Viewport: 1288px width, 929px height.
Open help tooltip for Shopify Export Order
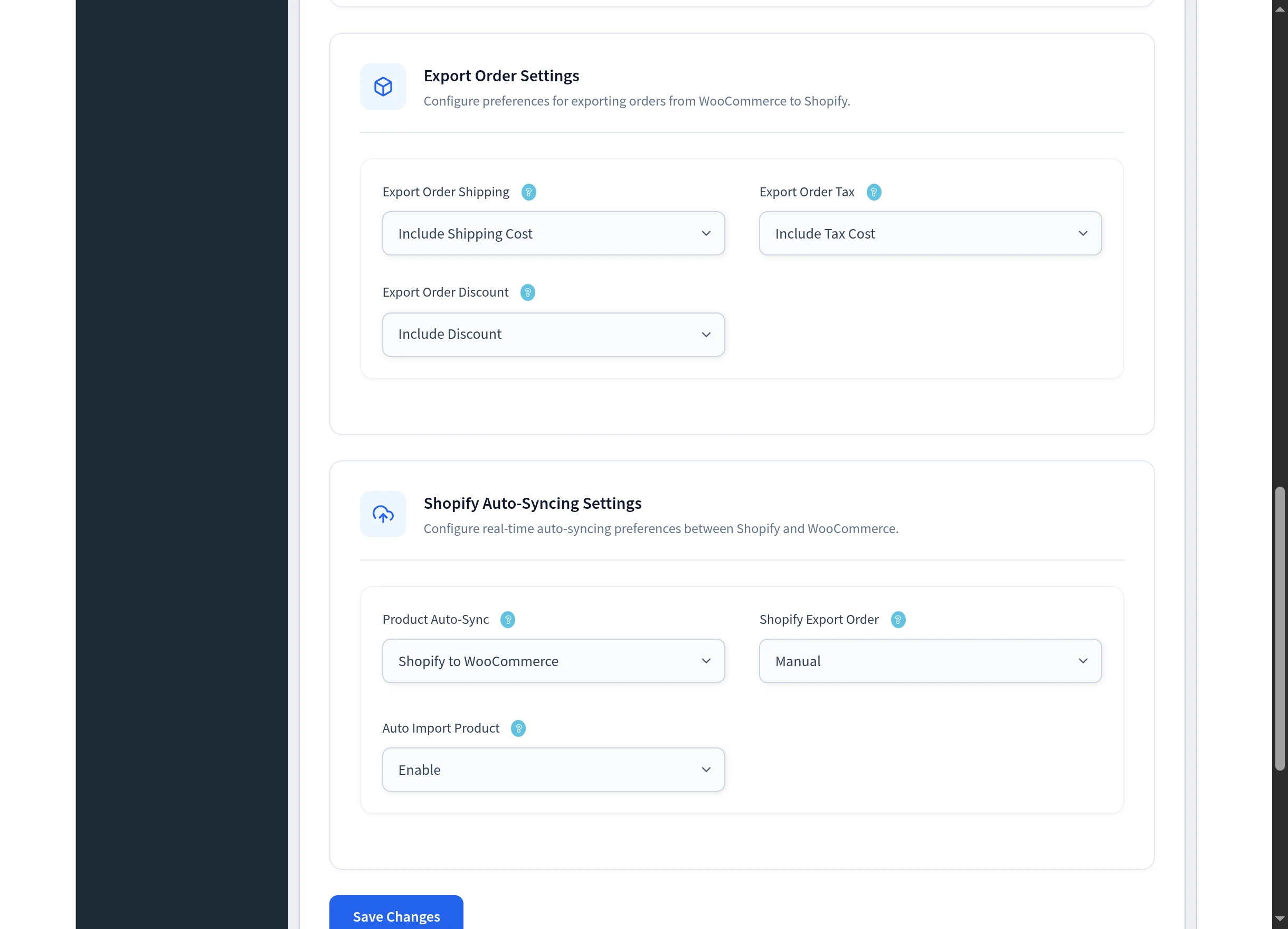[x=898, y=620]
